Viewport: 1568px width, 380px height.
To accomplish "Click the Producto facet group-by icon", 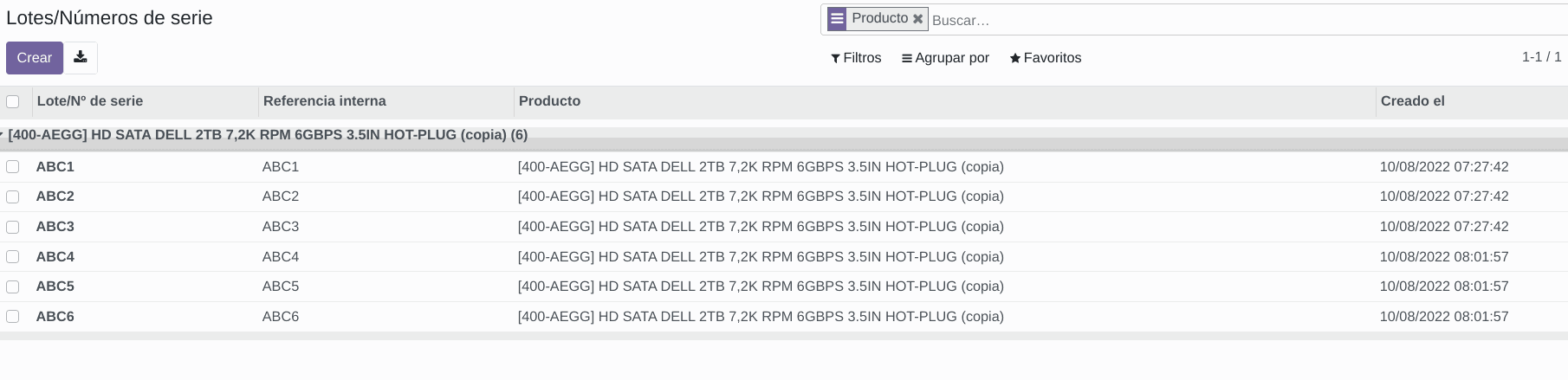I will coord(836,19).
